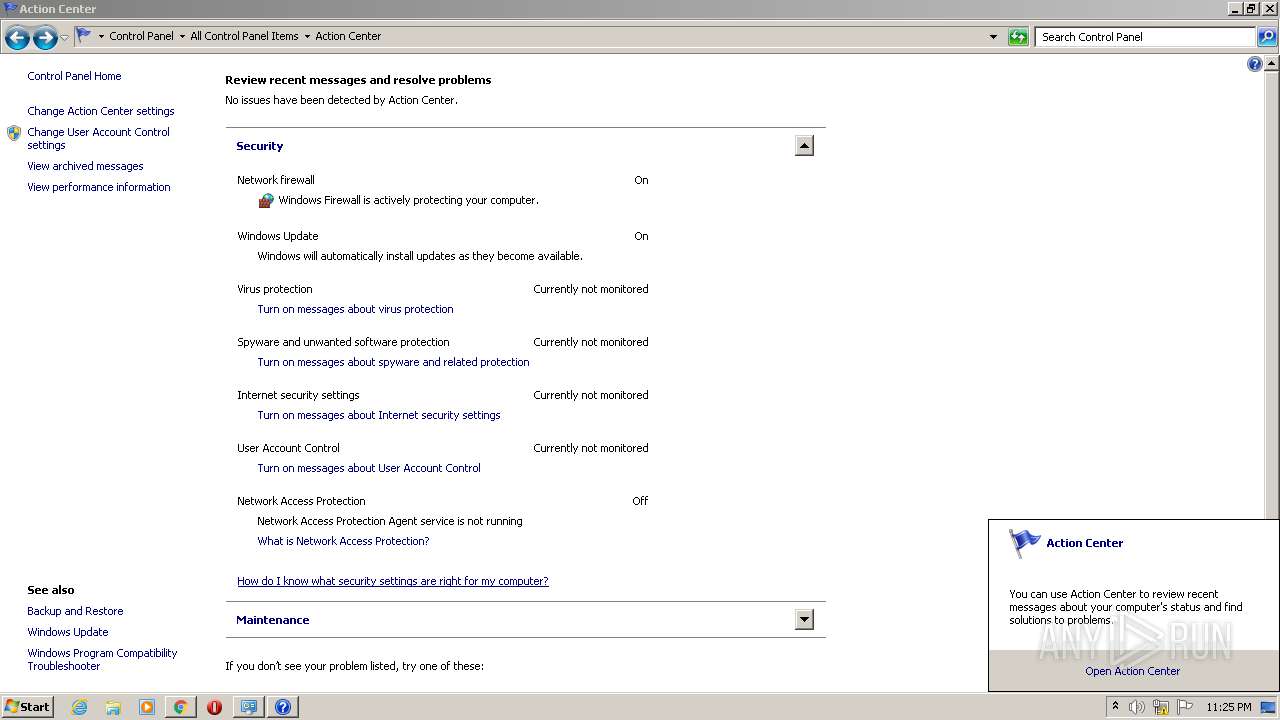
Task: Turn on messages about Internet security settings
Action: tap(379, 415)
